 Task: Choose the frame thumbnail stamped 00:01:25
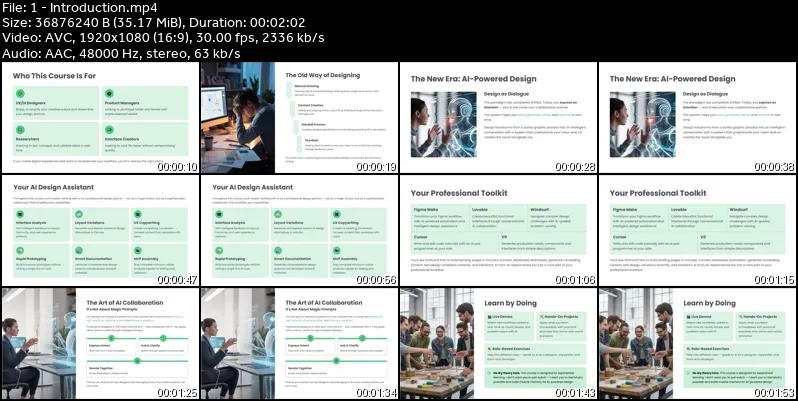click(100, 343)
